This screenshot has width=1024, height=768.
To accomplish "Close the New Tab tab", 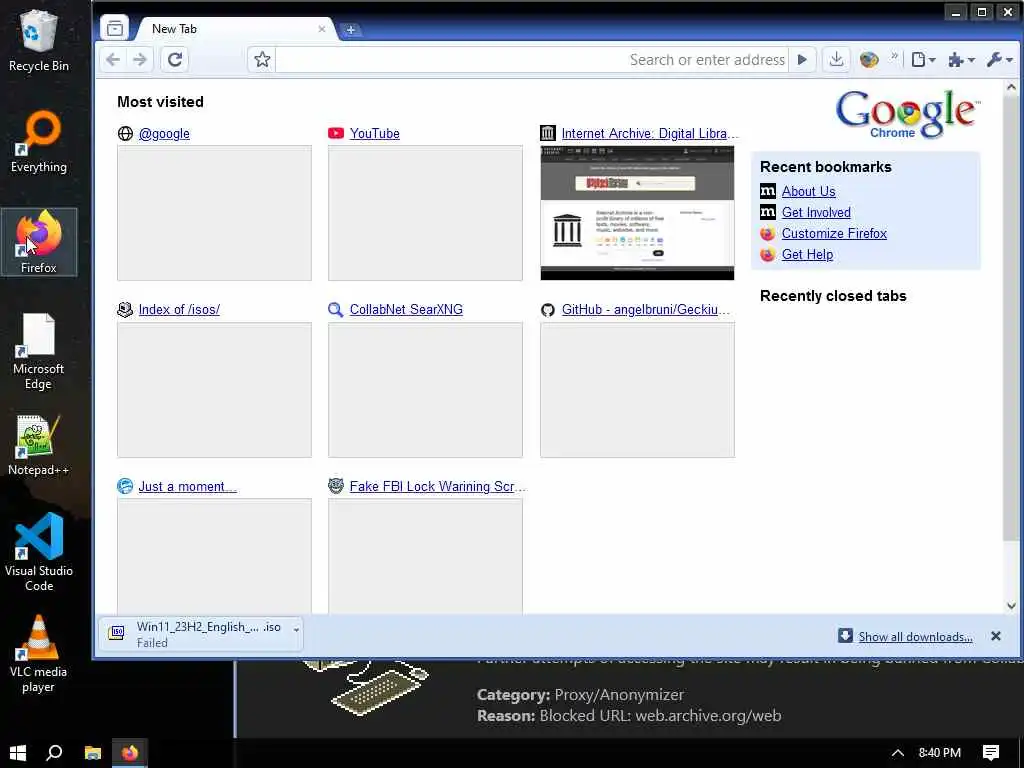I will (x=321, y=29).
